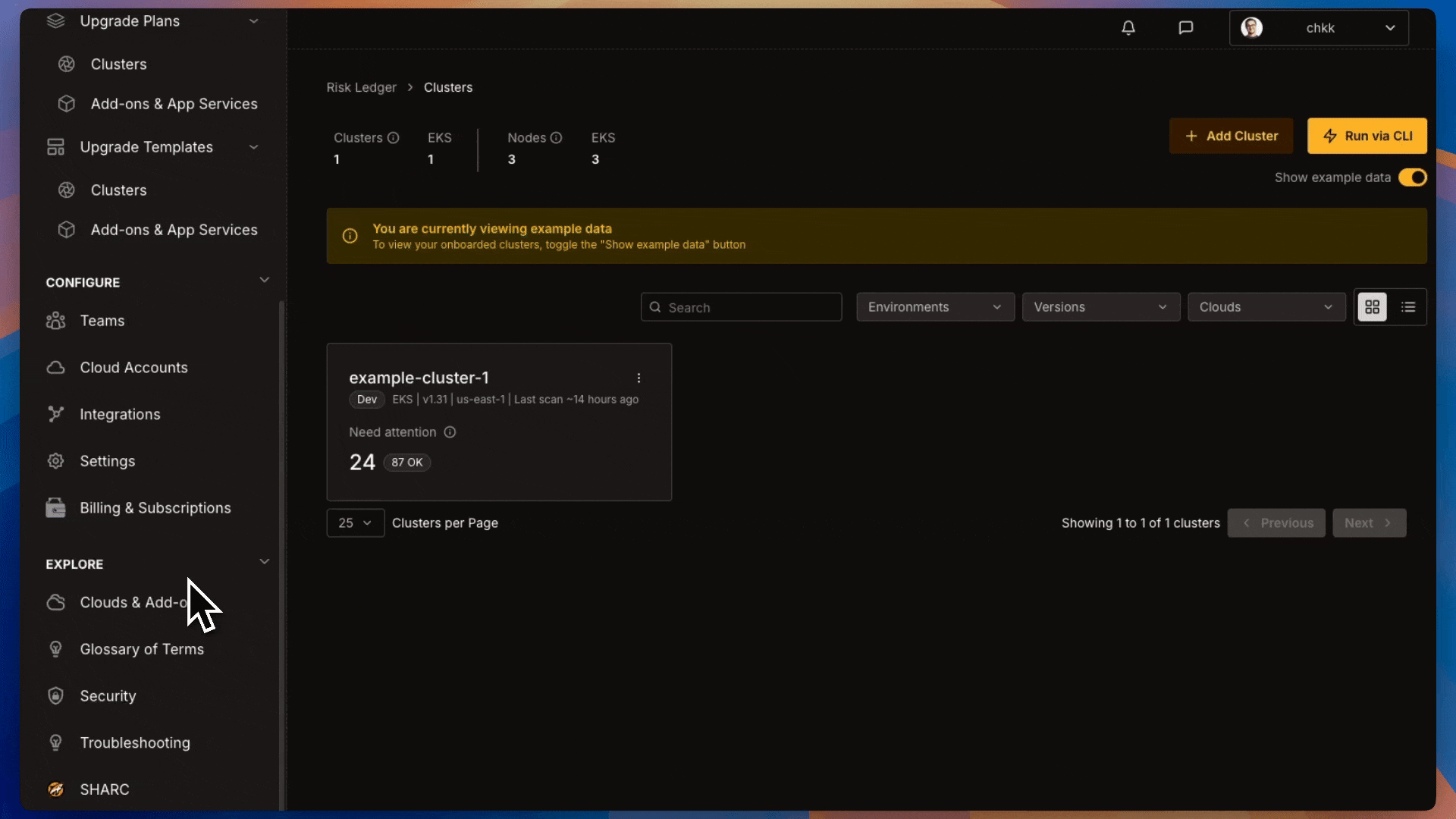
Task: Select the grid view layout icon
Action: tap(1372, 307)
